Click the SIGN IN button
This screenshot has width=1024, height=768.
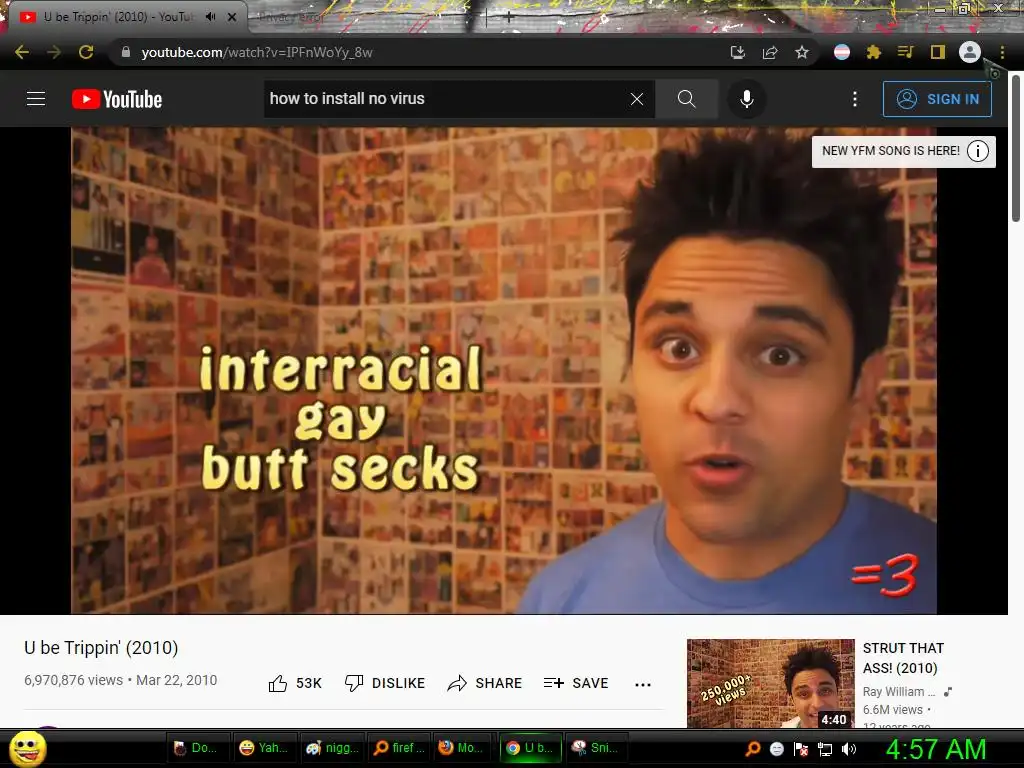pos(937,99)
